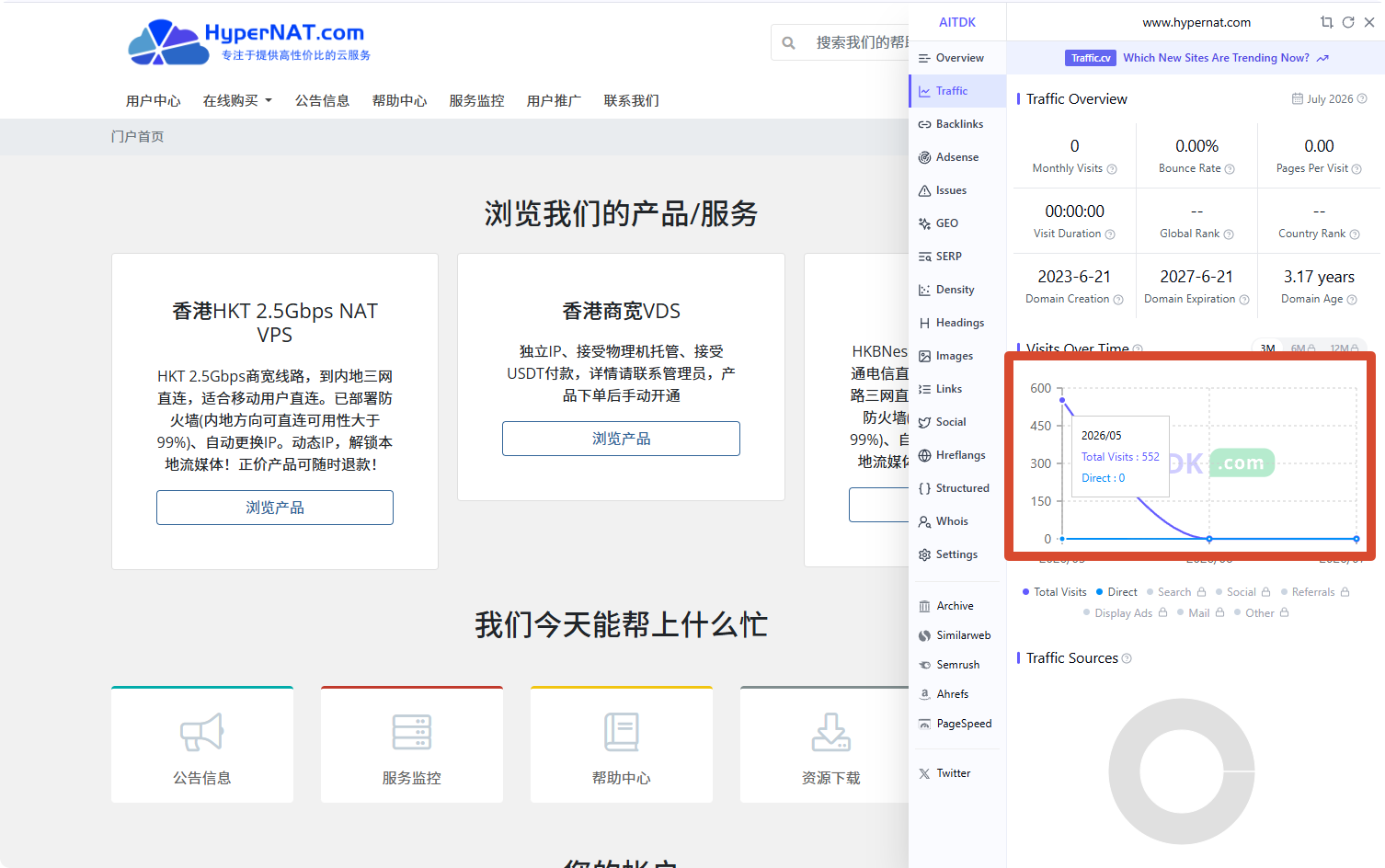Click help icon next to Domain Age
The image size is (1385, 868).
[x=1352, y=300]
